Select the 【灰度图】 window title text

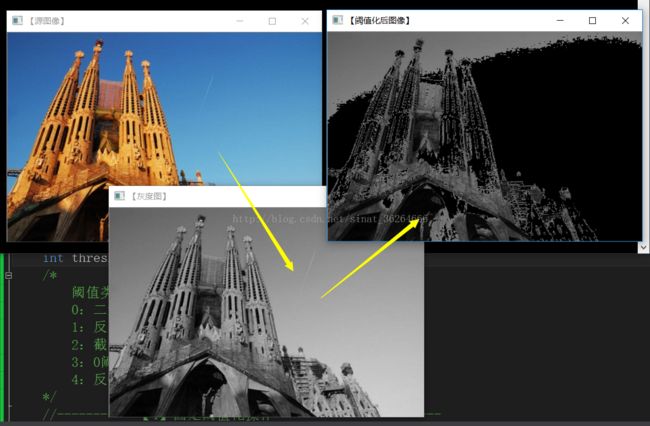pos(149,196)
